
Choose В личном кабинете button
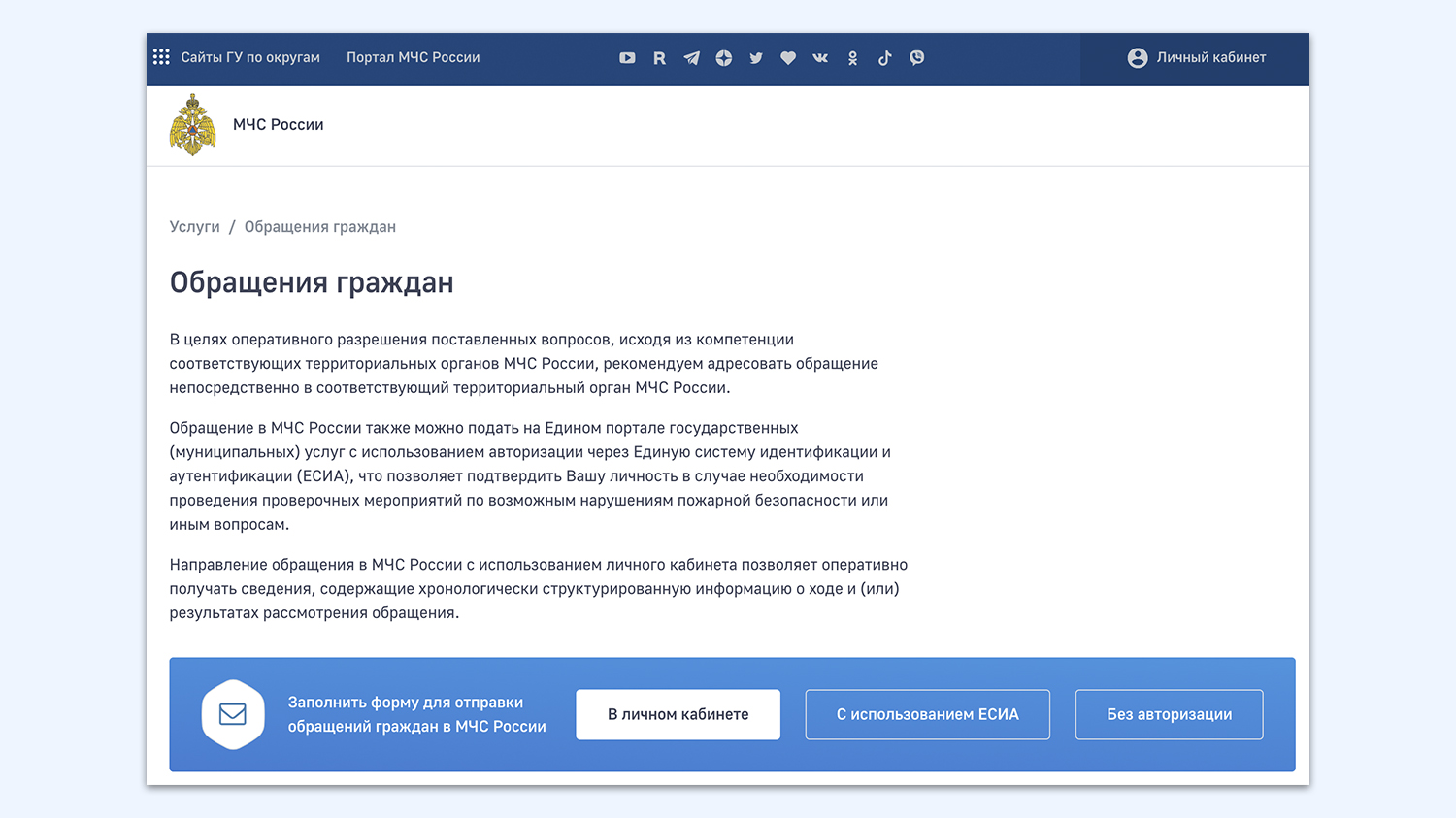tap(678, 714)
